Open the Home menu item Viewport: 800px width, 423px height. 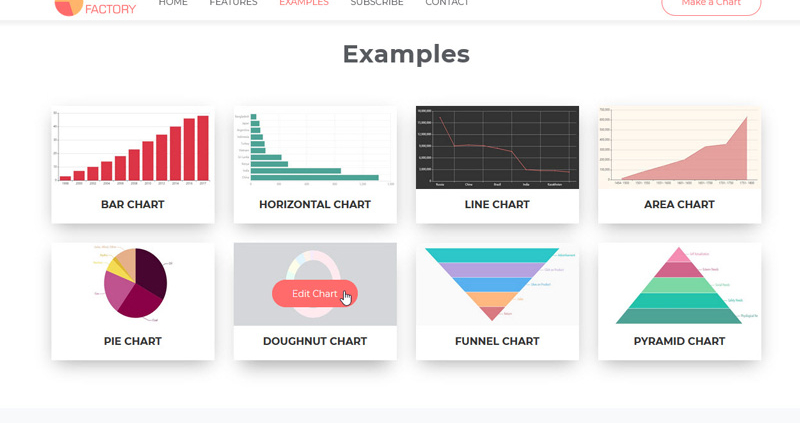(173, 3)
